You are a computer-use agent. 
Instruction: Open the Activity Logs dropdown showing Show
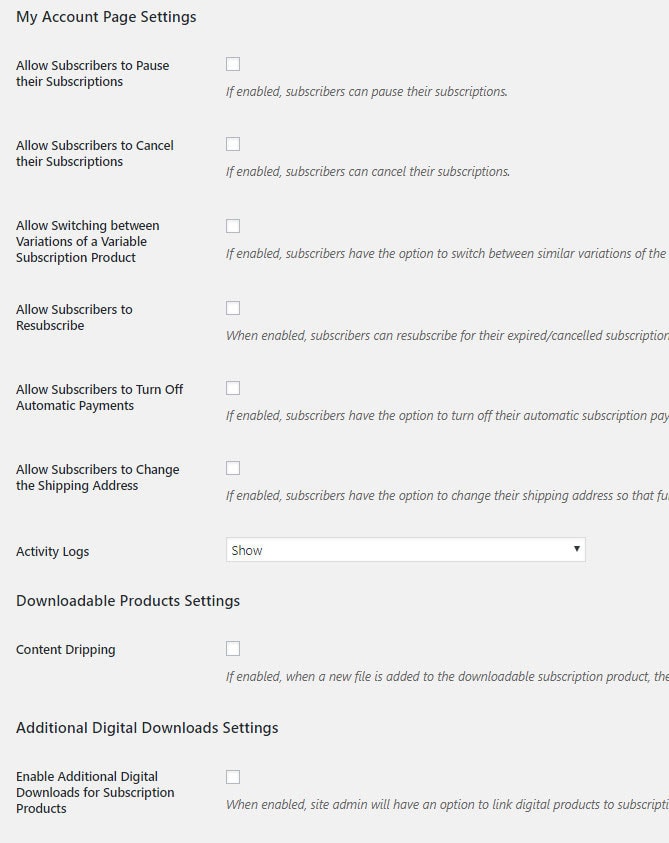pyautogui.click(x=405, y=550)
